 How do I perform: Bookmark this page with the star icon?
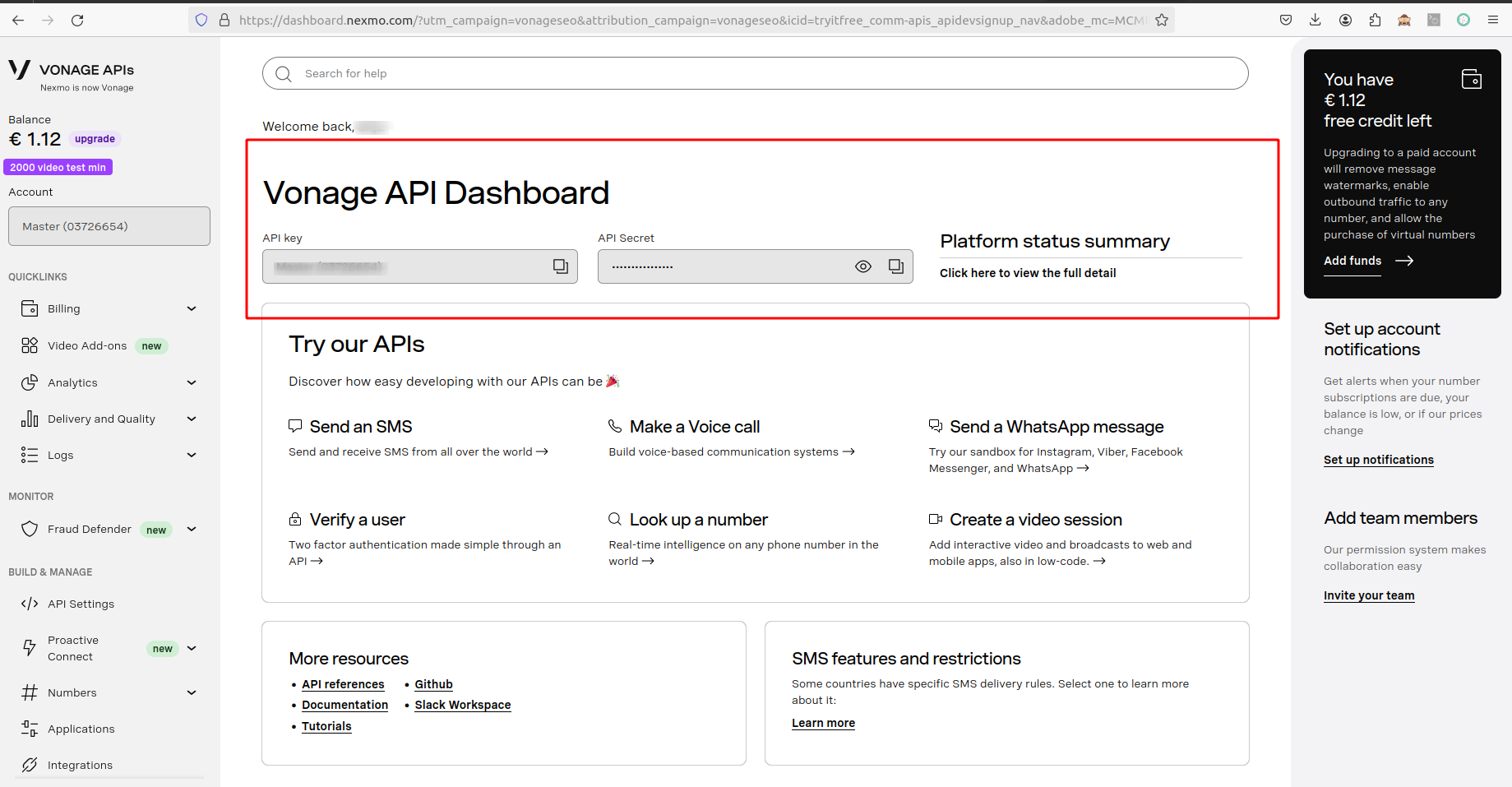(1162, 21)
